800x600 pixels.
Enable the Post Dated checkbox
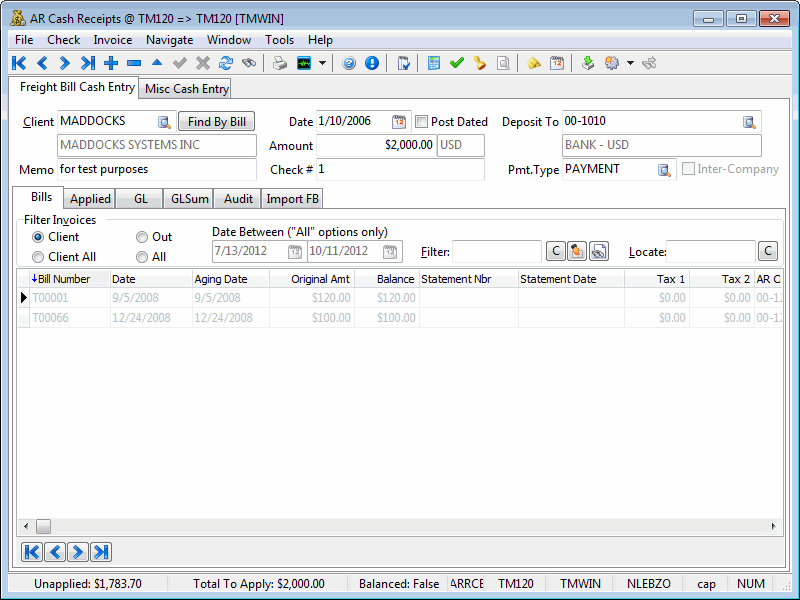[x=421, y=122]
